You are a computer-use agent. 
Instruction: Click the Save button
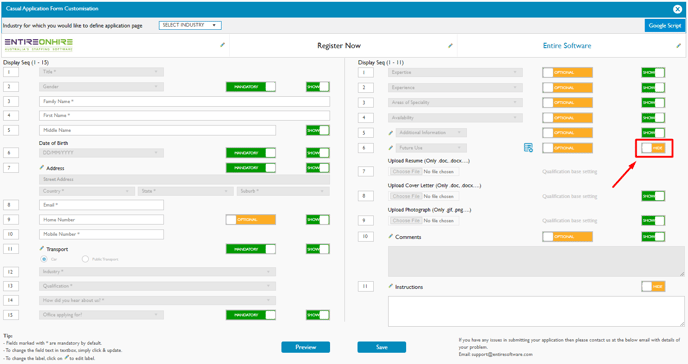pyautogui.click(x=382, y=347)
